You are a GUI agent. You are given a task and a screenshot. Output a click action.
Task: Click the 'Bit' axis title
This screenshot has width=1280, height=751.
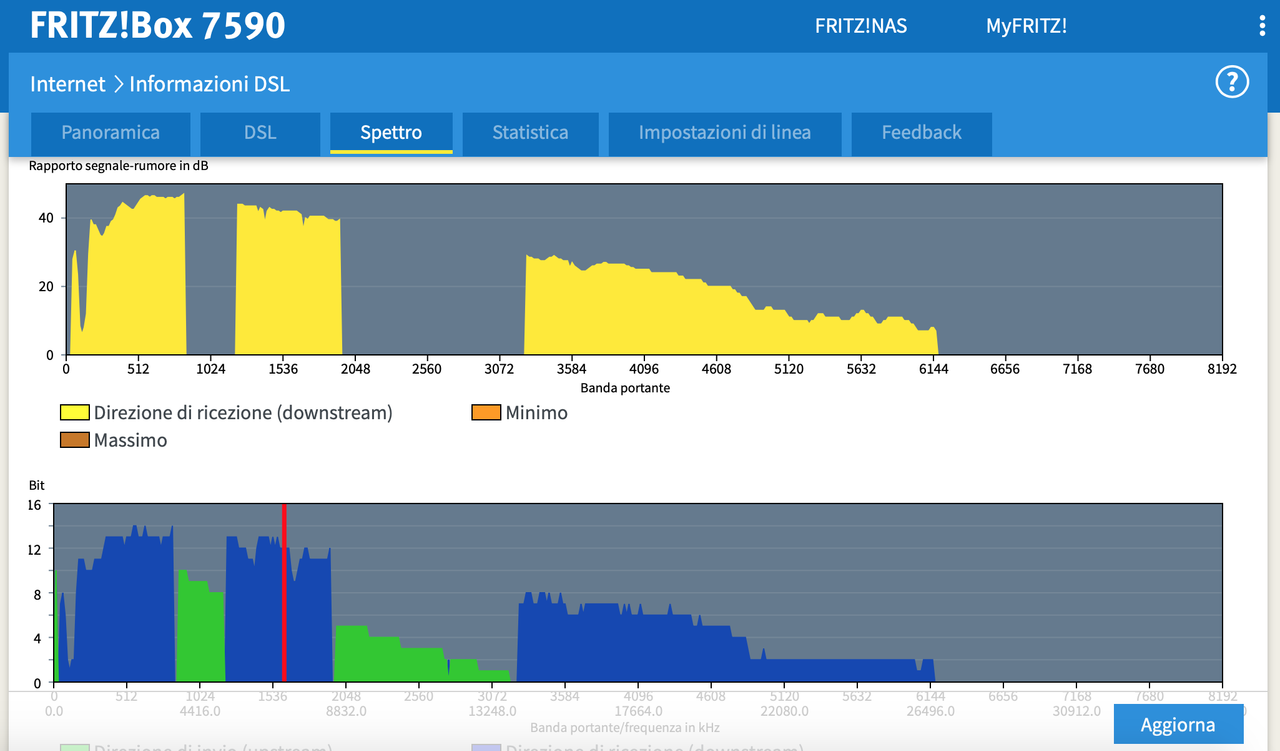pyautogui.click(x=37, y=485)
